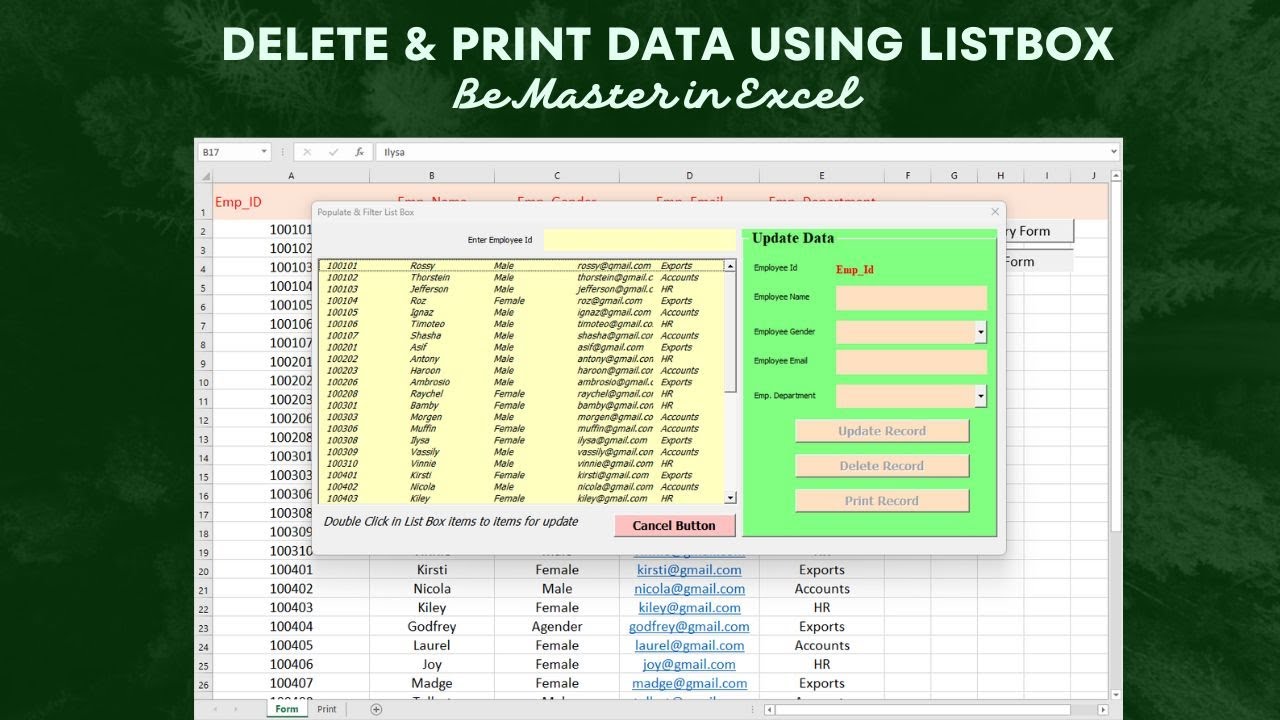The height and width of the screenshot is (720, 1280).
Task: Click the Employee Name input field
Action: click(911, 298)
